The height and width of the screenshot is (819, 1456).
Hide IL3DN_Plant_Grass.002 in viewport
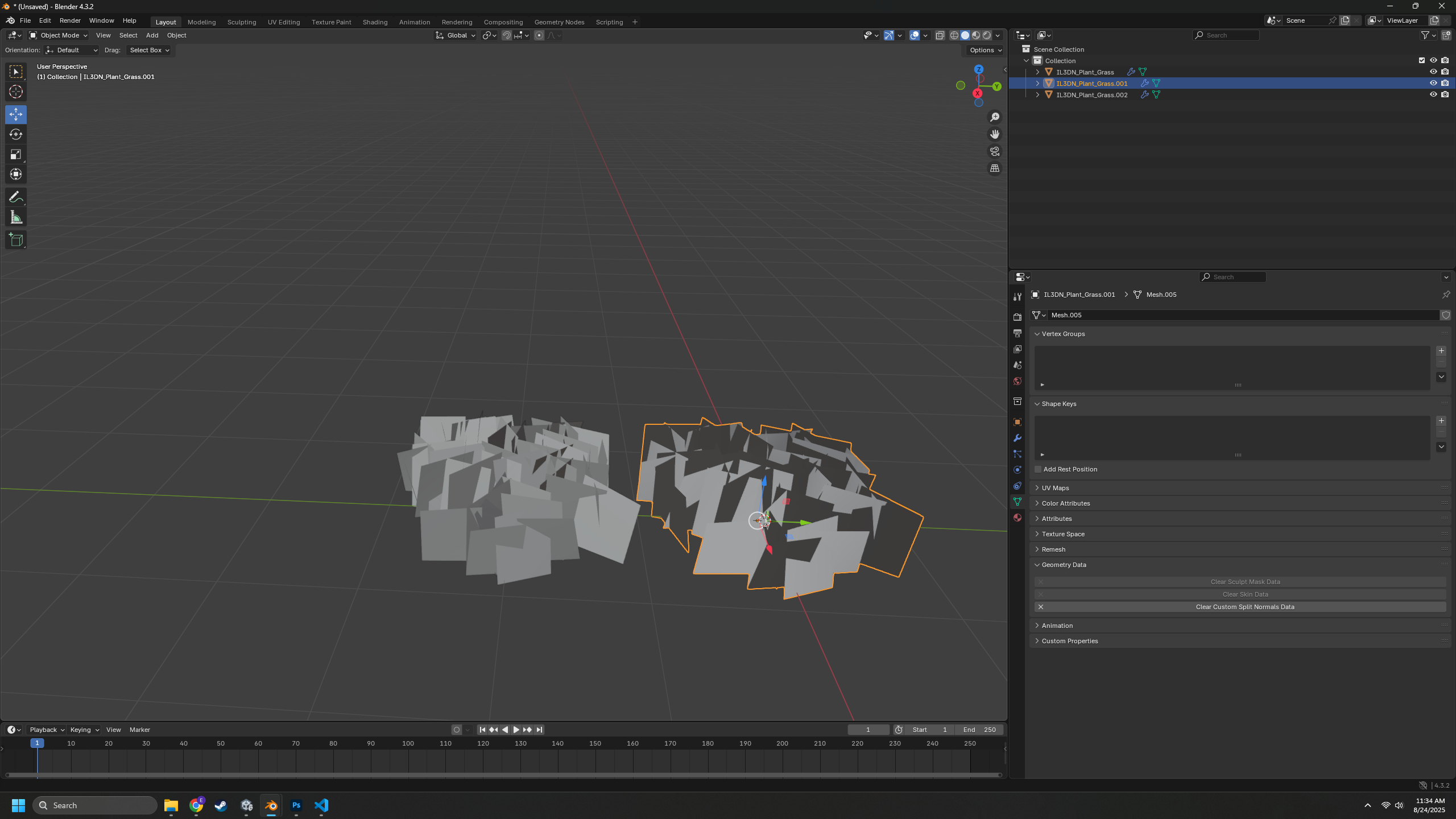point(1433,94)
